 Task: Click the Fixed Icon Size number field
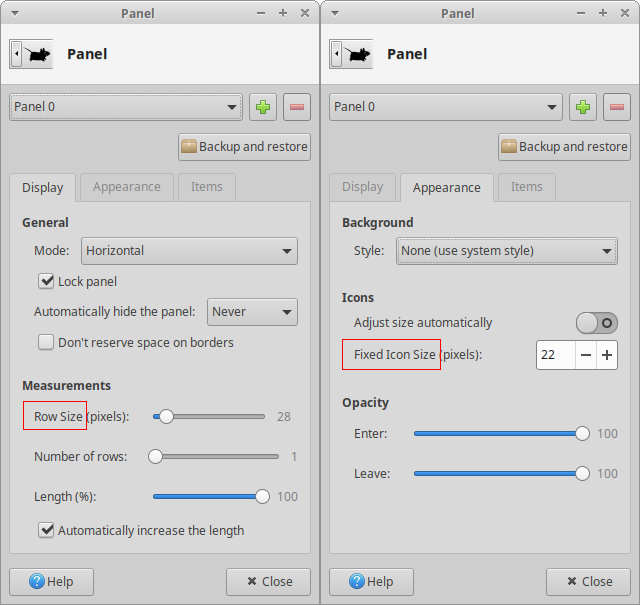tap(555, 355)
